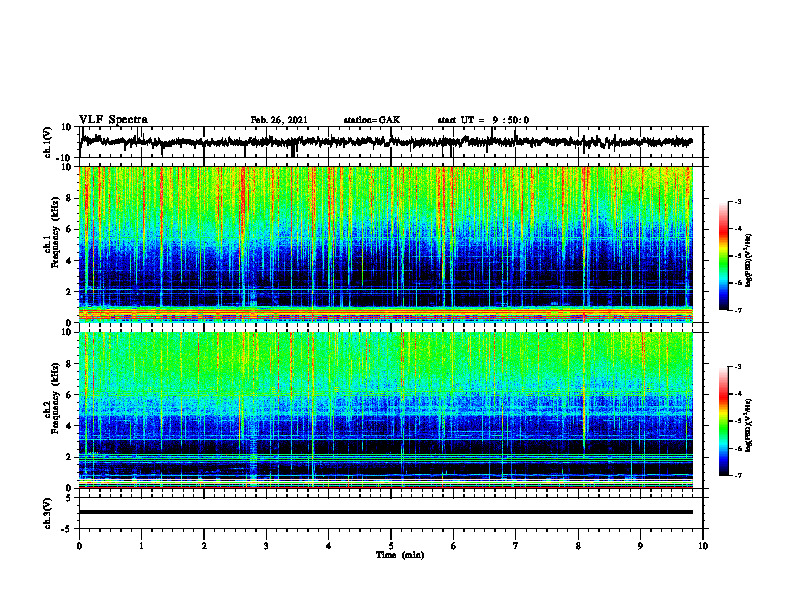This screenshot has height=612, width=792.
Task: Click the time axis tick label "8"
Action: (578, 546)
